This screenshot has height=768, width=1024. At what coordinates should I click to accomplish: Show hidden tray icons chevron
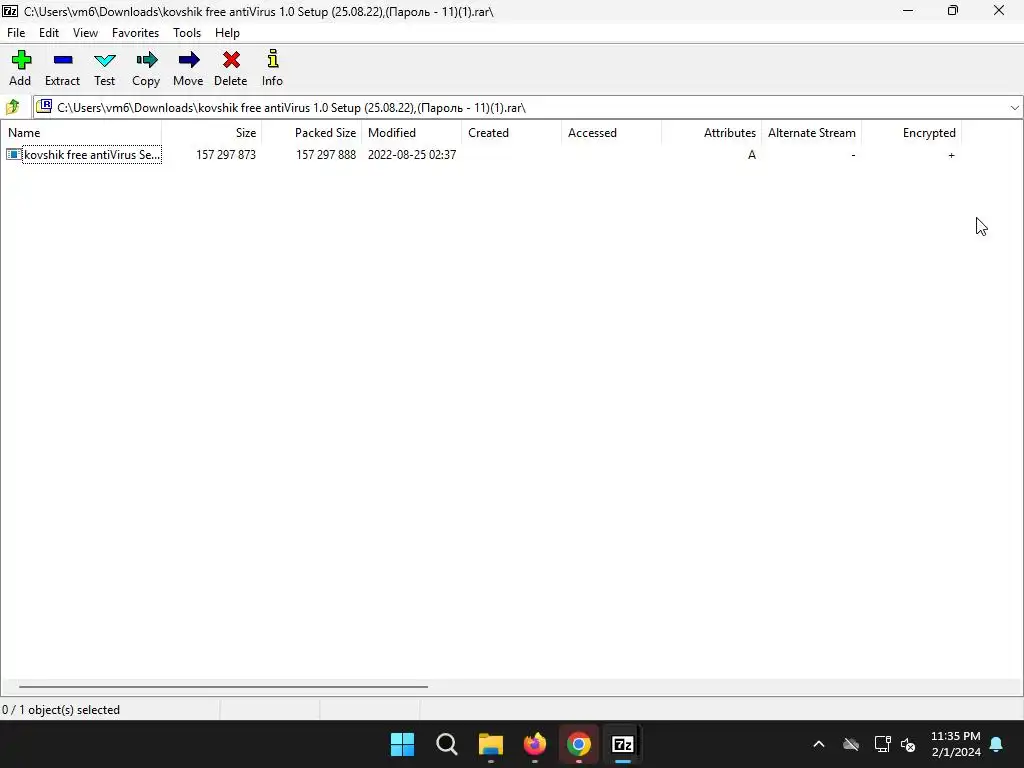[x=819, y=744]
